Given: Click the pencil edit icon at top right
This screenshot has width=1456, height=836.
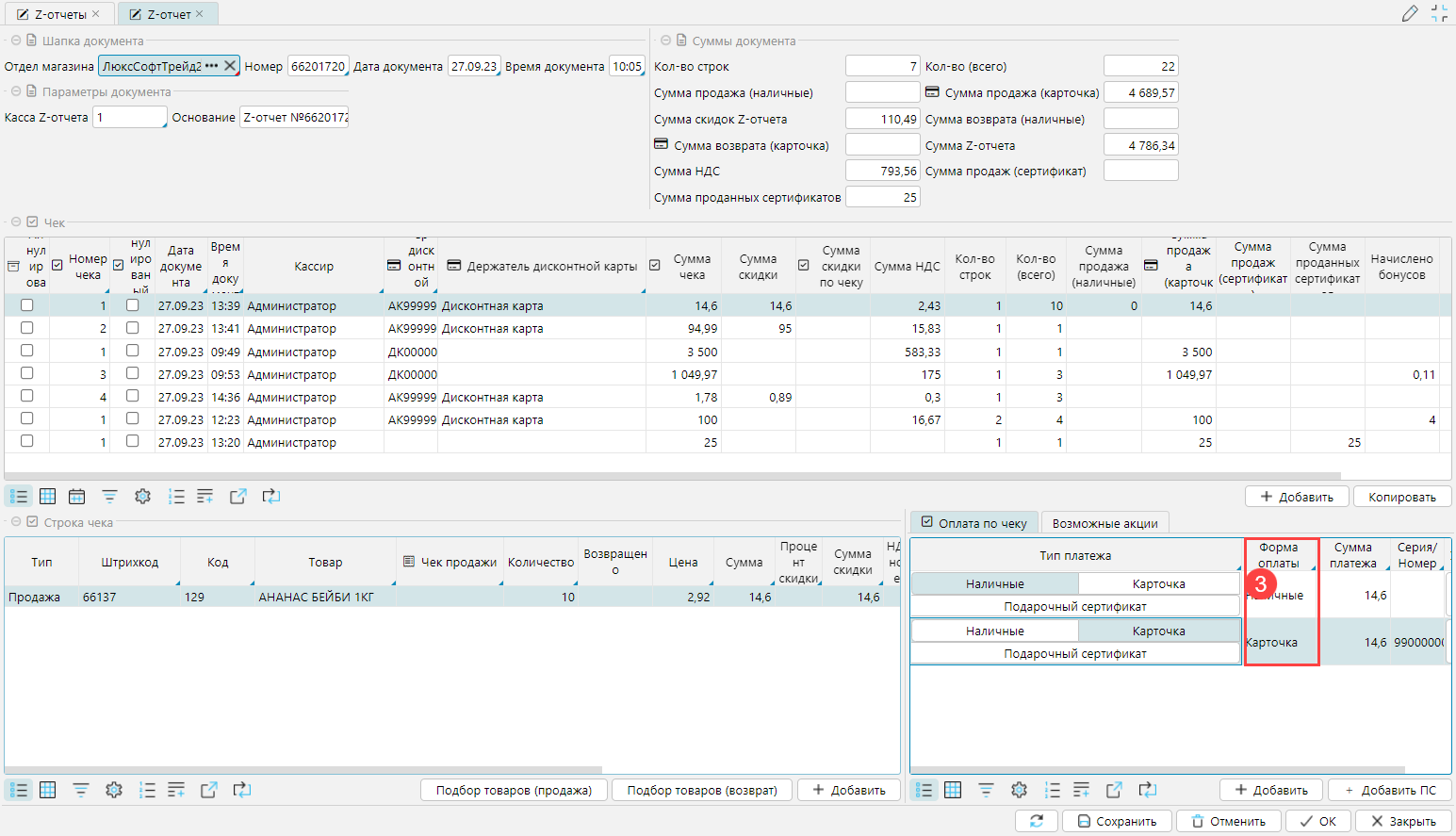Looking at the screenshot, I should coord(1410,13).
